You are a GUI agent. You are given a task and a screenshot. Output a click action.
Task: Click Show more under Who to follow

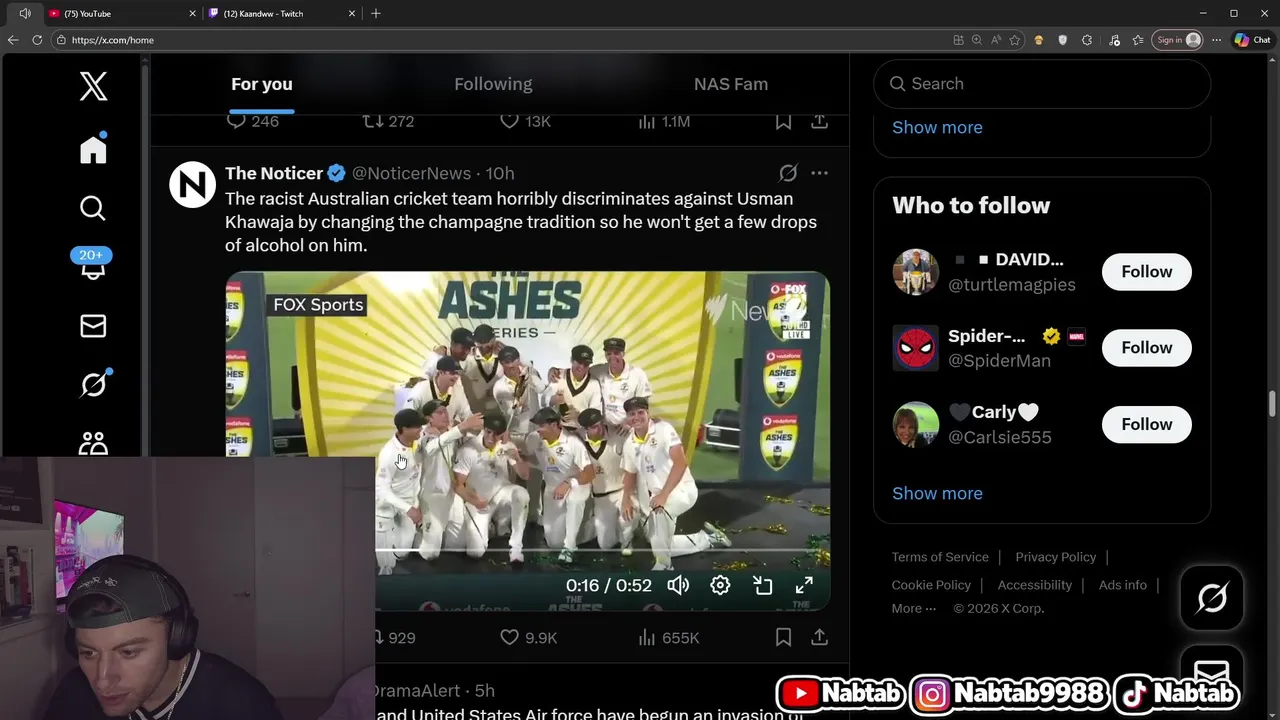point(937,493)
